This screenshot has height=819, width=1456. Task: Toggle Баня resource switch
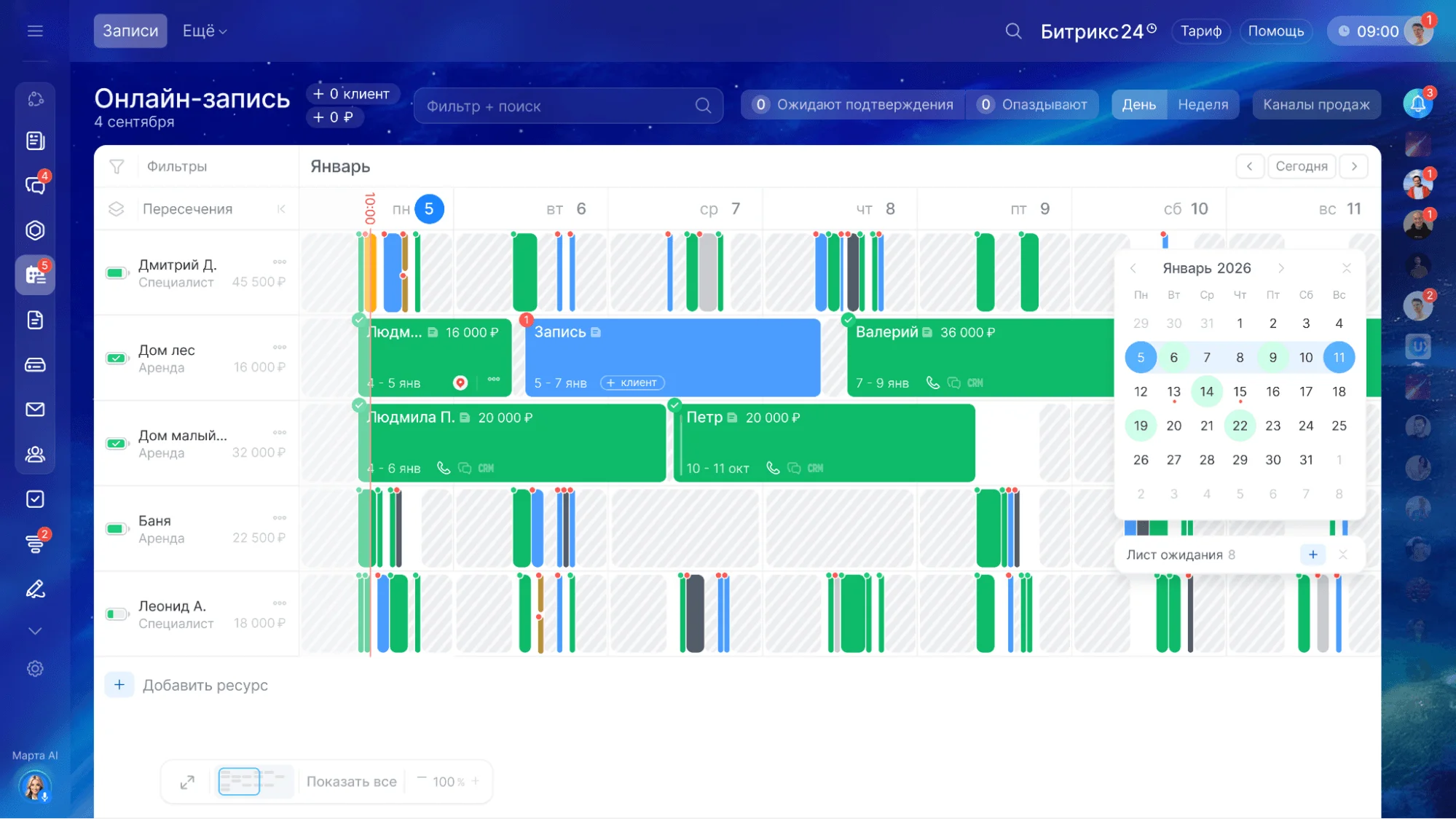click(117, 529)
